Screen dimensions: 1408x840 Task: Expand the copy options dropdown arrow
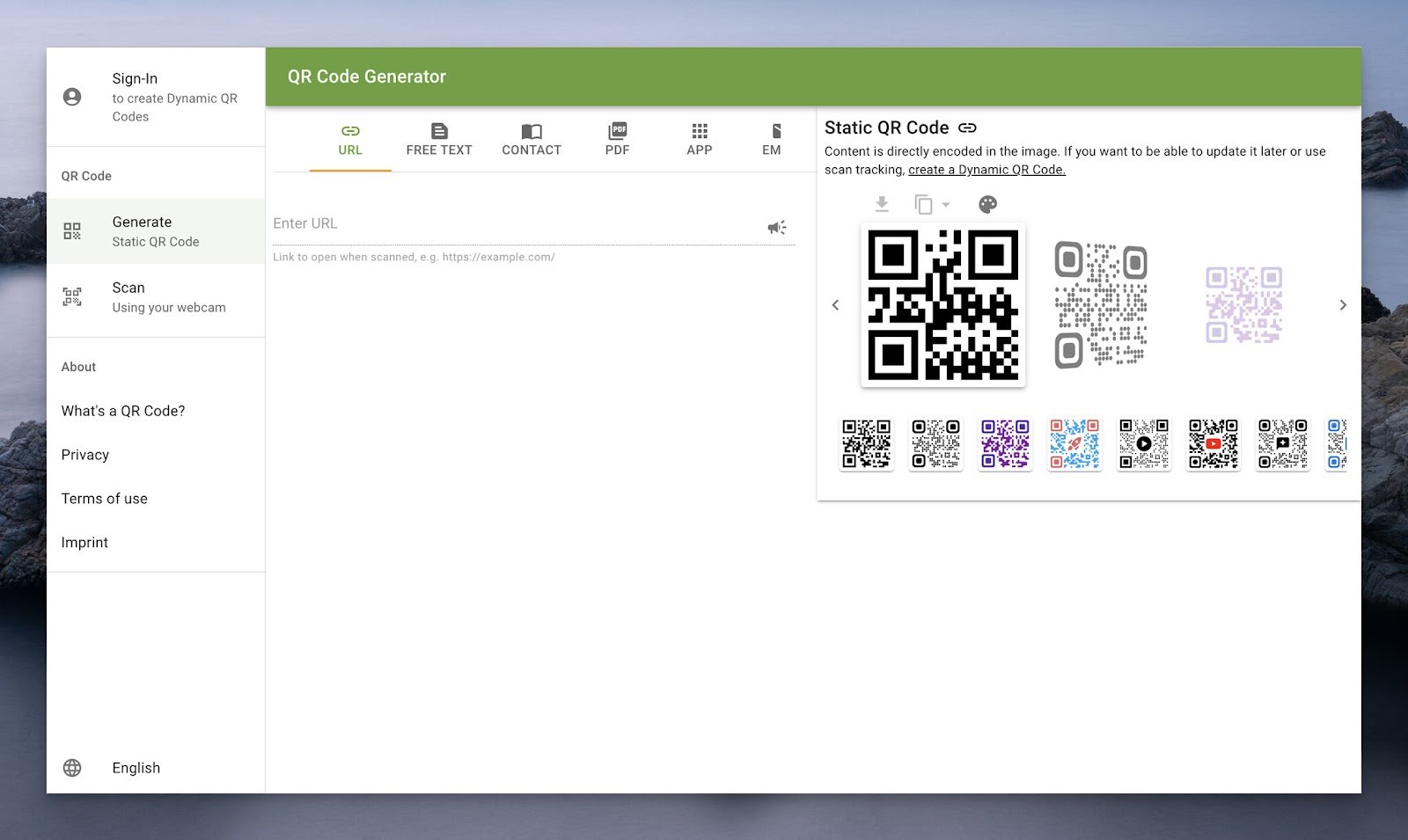click(946, 205)
